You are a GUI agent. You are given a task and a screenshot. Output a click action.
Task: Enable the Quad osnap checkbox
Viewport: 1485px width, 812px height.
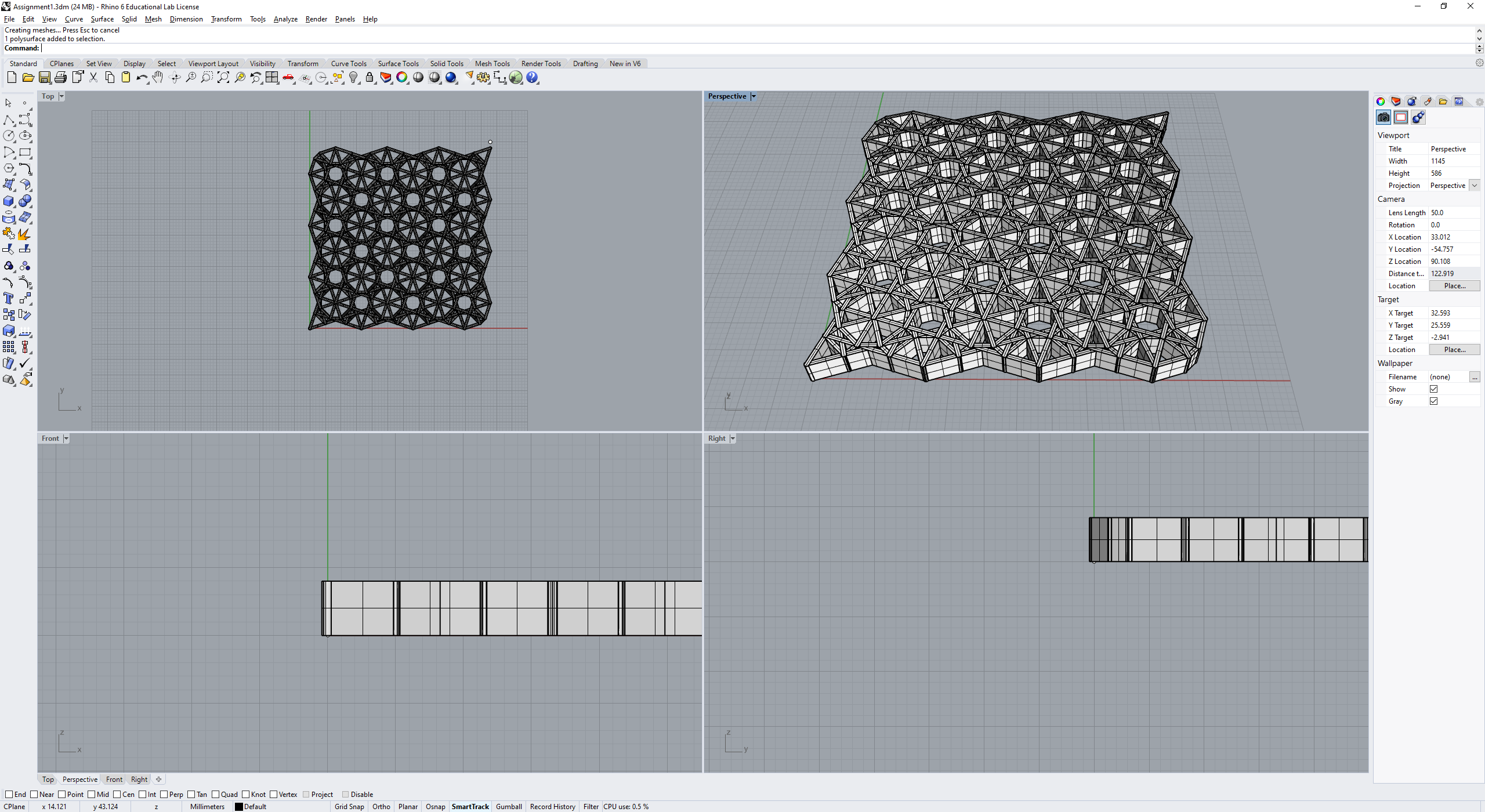click(215, 795)
